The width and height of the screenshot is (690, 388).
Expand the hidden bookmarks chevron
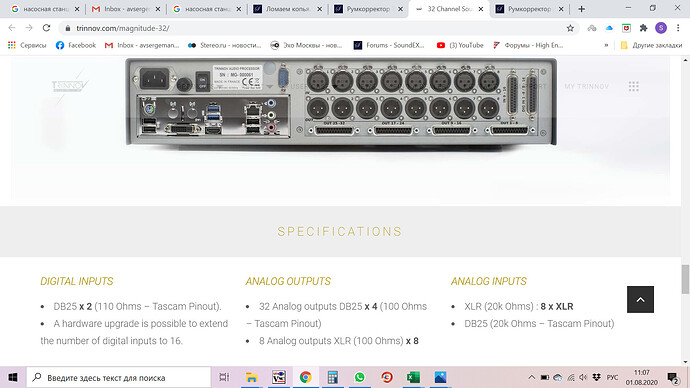click(606, 45)
